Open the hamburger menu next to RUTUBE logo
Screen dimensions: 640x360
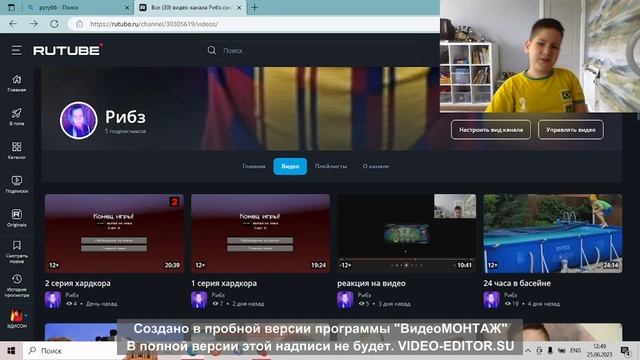(16, 51)
